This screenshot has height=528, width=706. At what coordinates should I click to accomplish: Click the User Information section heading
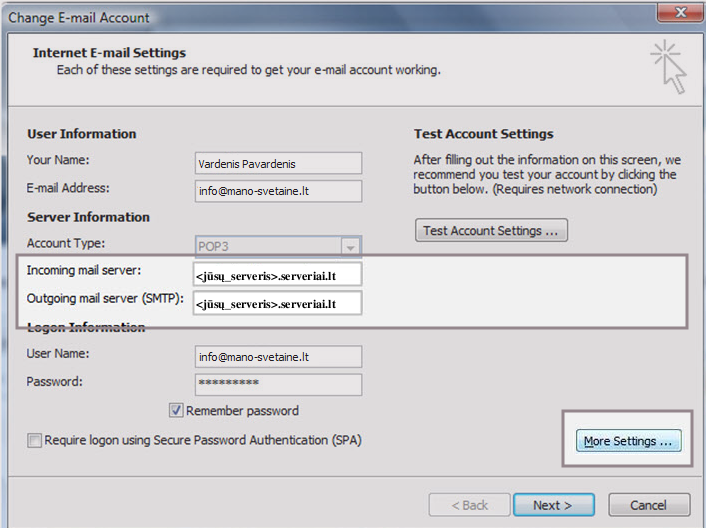[81, 134]
